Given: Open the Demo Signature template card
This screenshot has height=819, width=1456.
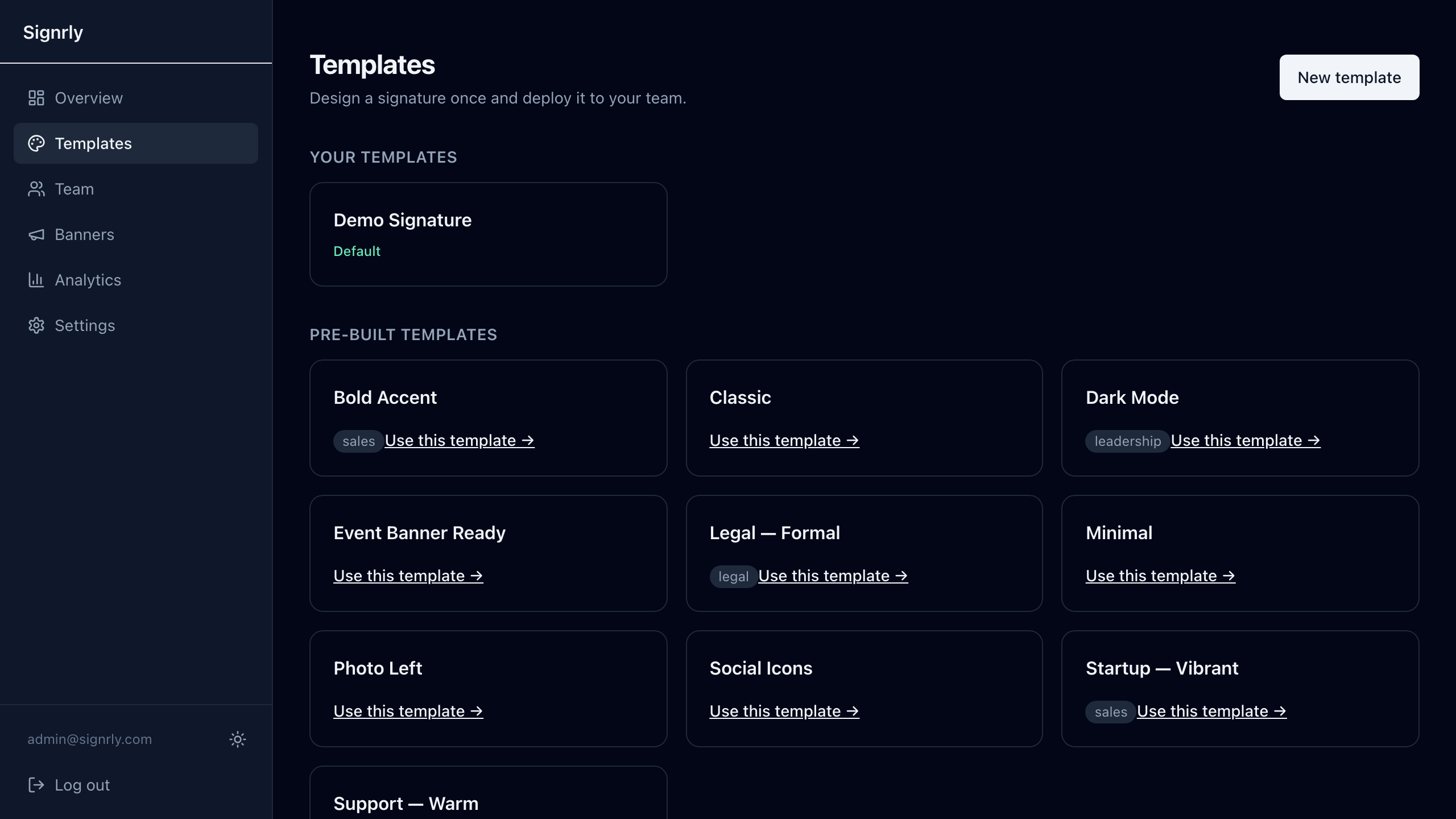Looking at the screenshot, I should (488, 234).
